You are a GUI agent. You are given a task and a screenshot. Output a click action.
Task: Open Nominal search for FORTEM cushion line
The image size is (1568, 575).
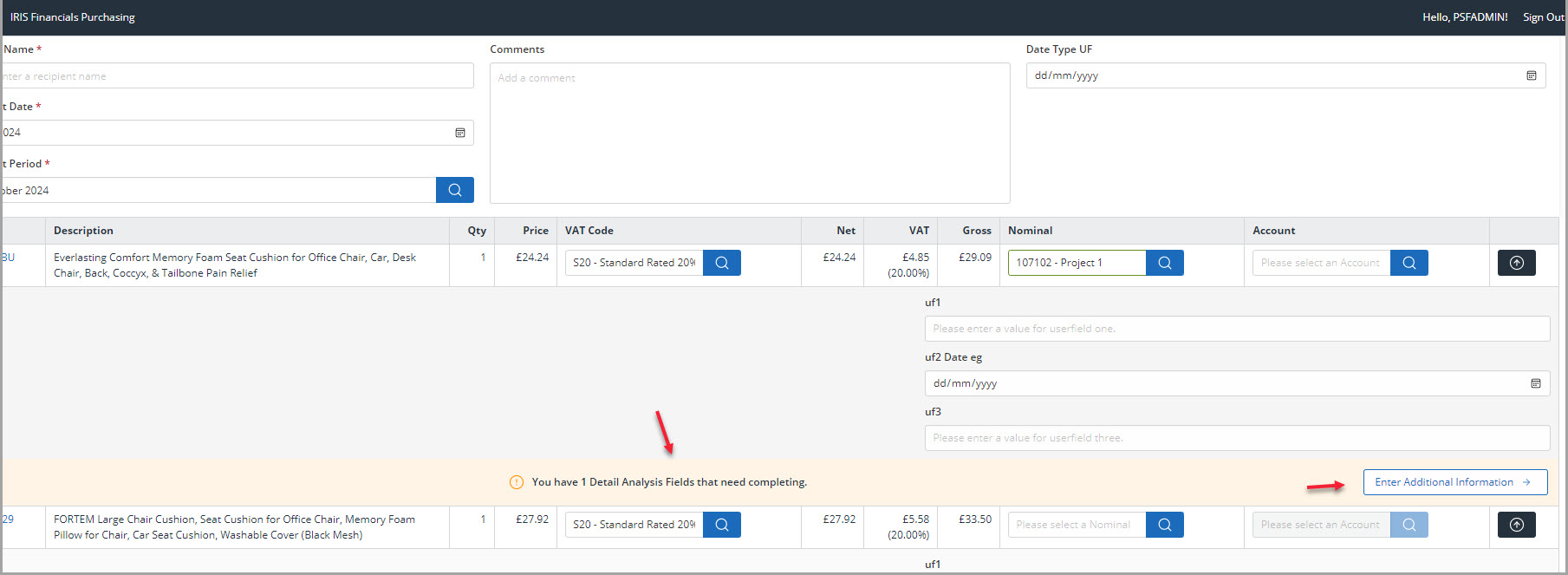[1164, 525]
